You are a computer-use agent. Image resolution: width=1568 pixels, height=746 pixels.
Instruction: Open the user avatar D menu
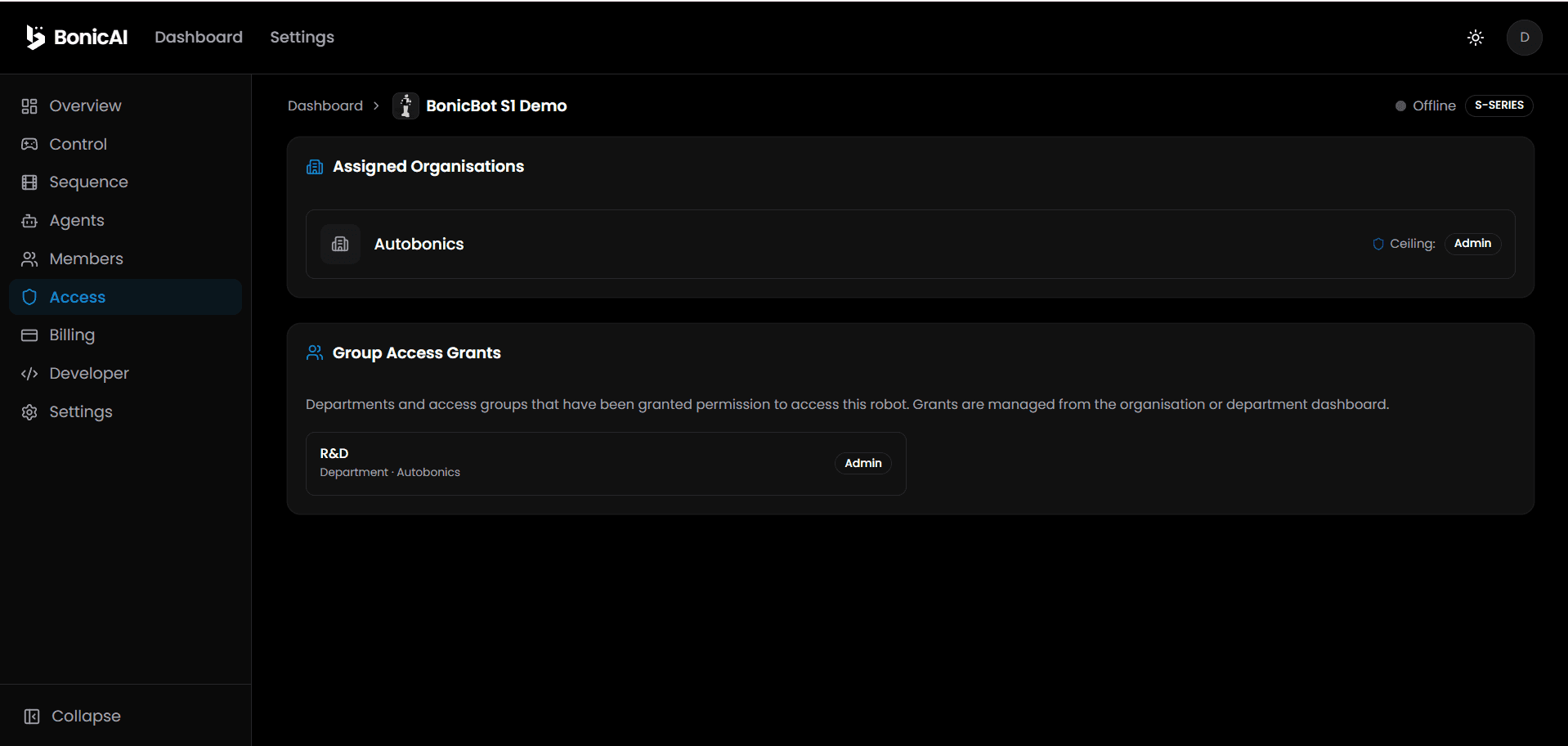point(1525,38)
